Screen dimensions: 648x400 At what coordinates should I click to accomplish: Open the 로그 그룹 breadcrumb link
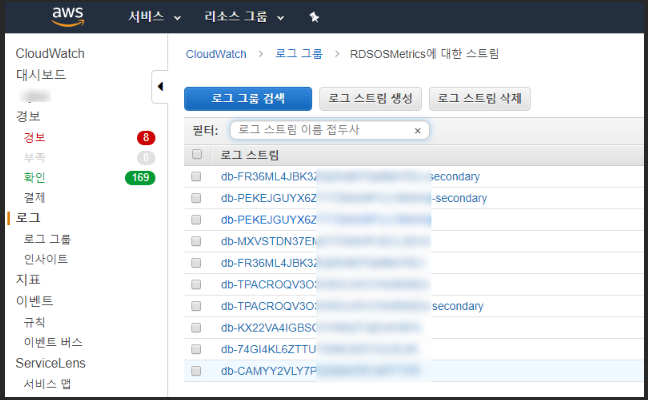(x=299, y=54)
